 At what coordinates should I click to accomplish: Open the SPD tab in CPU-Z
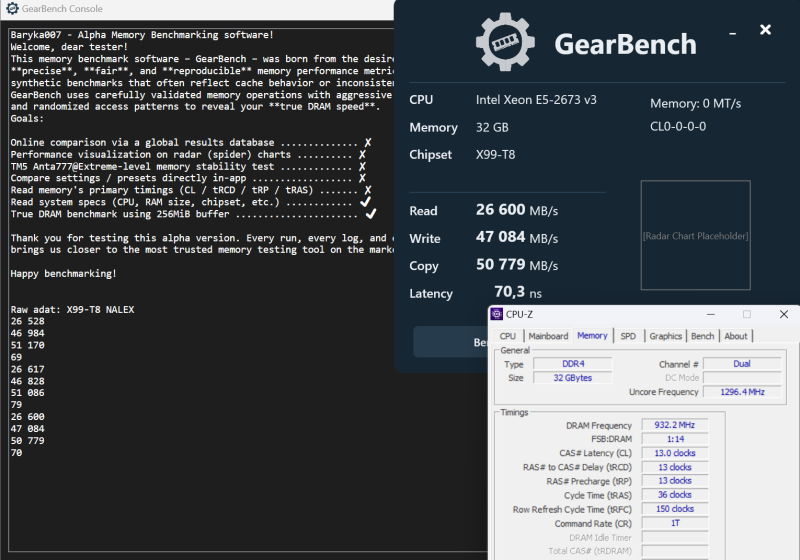click(x=628, y=336)
